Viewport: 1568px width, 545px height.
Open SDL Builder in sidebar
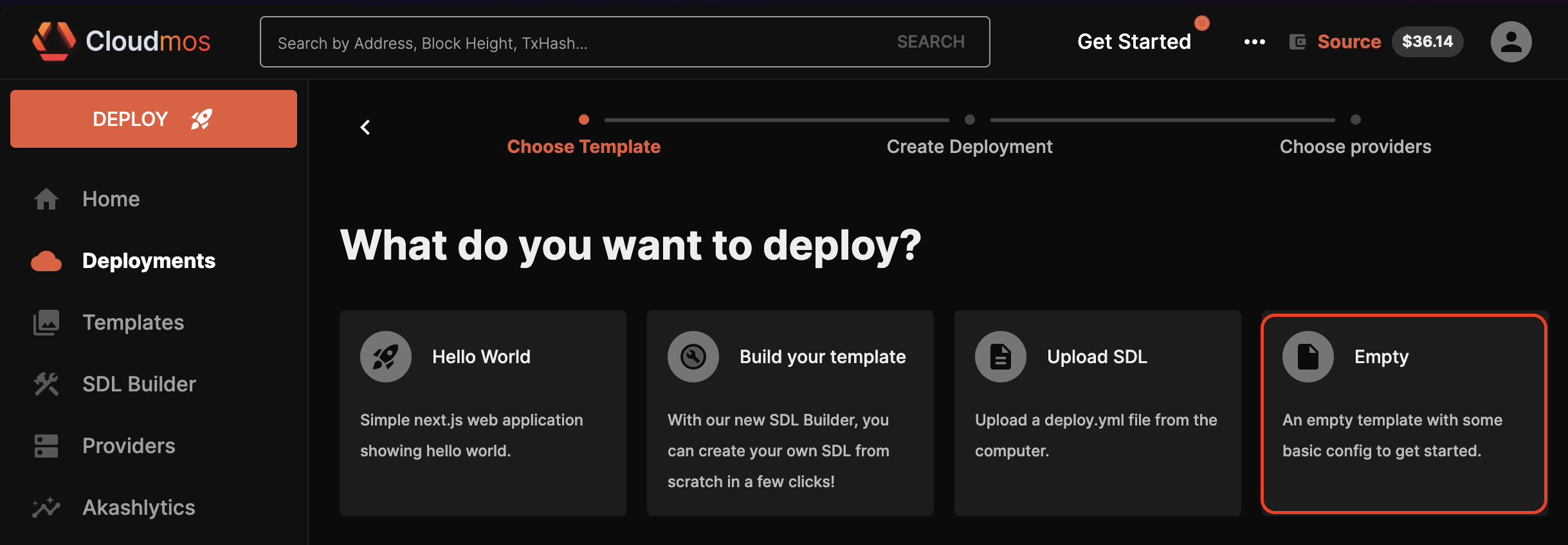139,384
